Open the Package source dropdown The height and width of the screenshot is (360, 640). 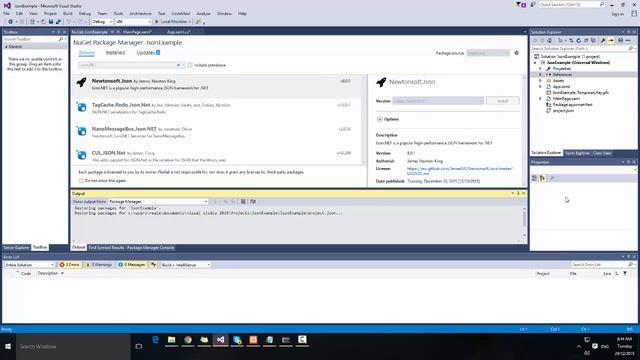pyautogui.click(x=488, y=53)
